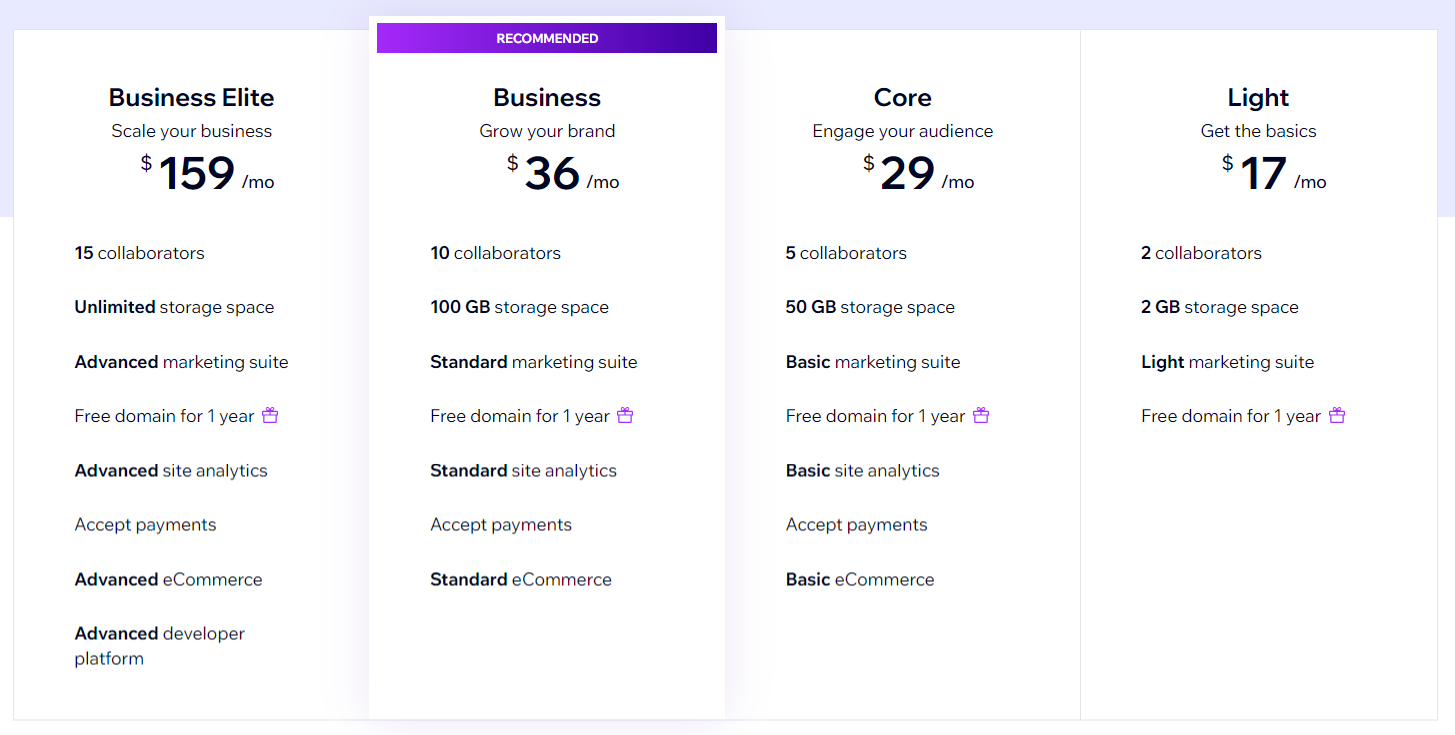The width and height of the screenshot is (1455, 735).
Task: Click the $29 /mo price
Action: click(918, 174)
